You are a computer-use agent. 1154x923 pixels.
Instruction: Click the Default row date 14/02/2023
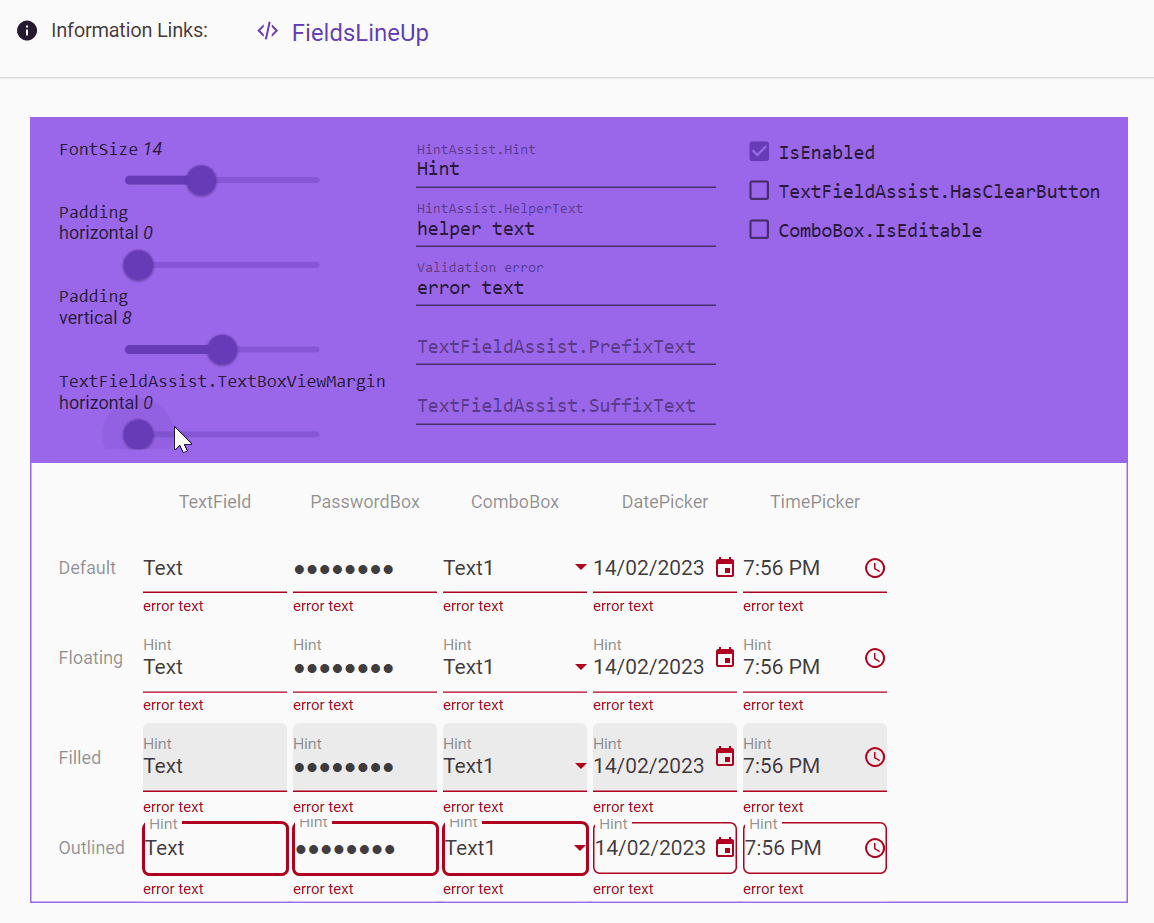[648, 568]
